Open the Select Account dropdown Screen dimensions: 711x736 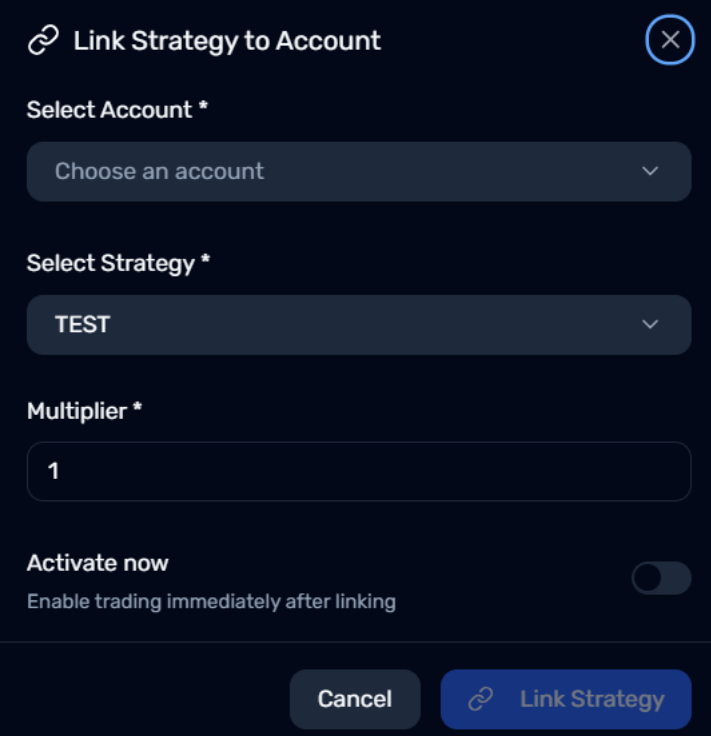pyautogui.click(x=358, y=171)
